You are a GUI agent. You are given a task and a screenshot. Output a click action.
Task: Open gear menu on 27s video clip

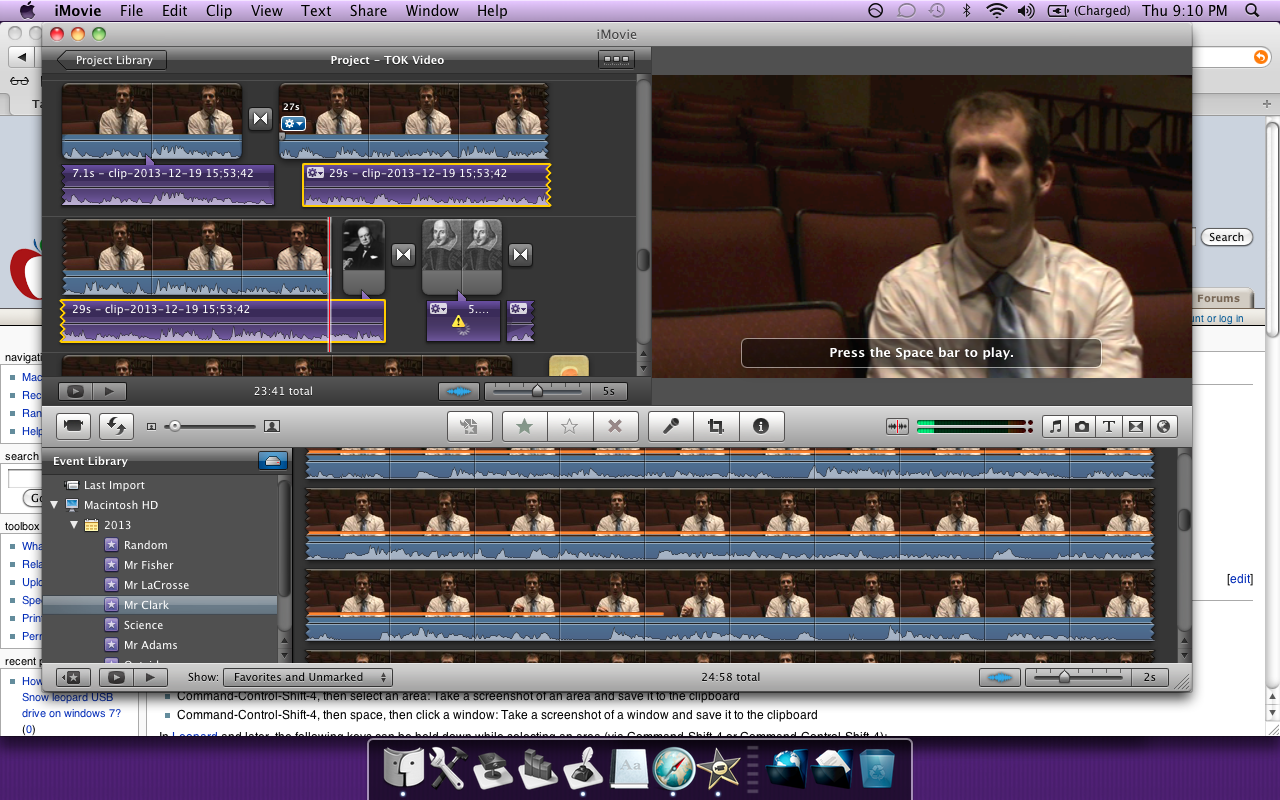point(293,123)
